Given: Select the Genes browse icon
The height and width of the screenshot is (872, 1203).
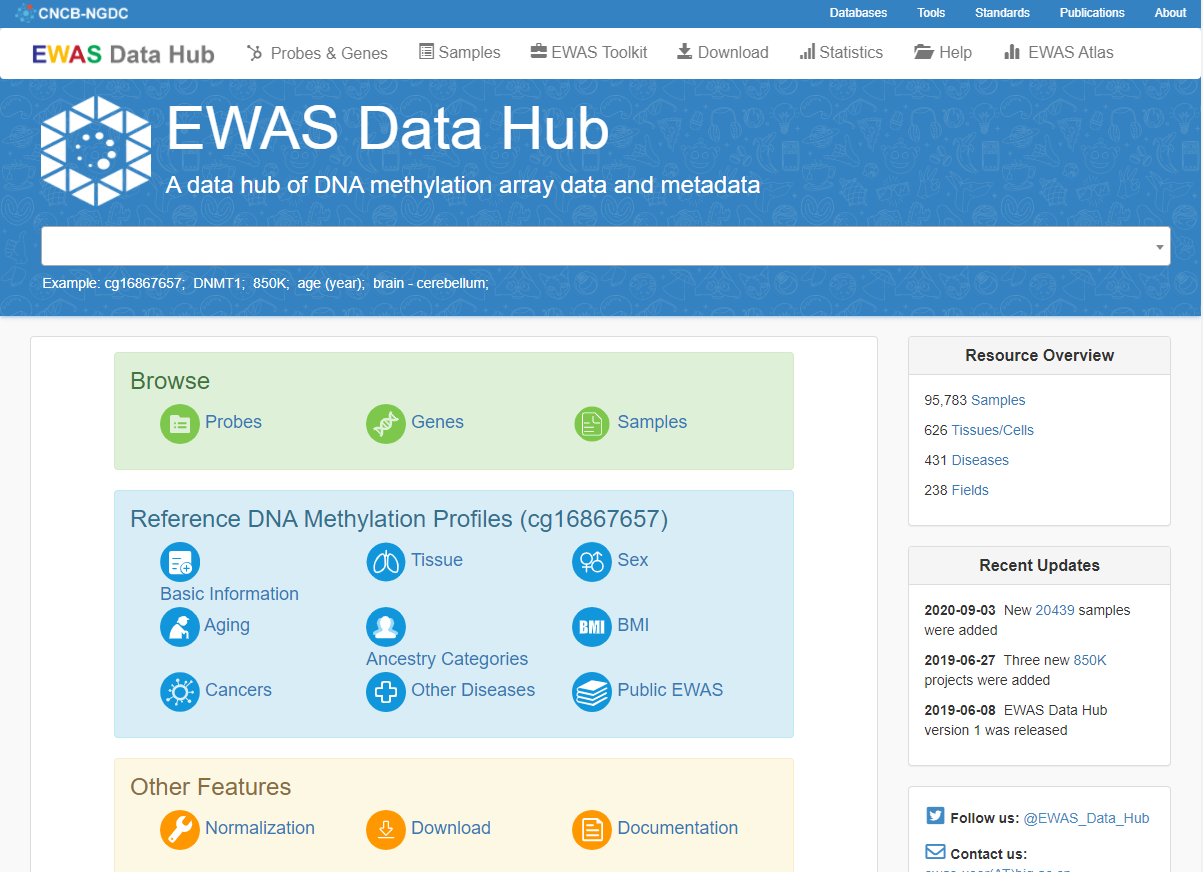Looking at the screenshot, I should (386, 424).
